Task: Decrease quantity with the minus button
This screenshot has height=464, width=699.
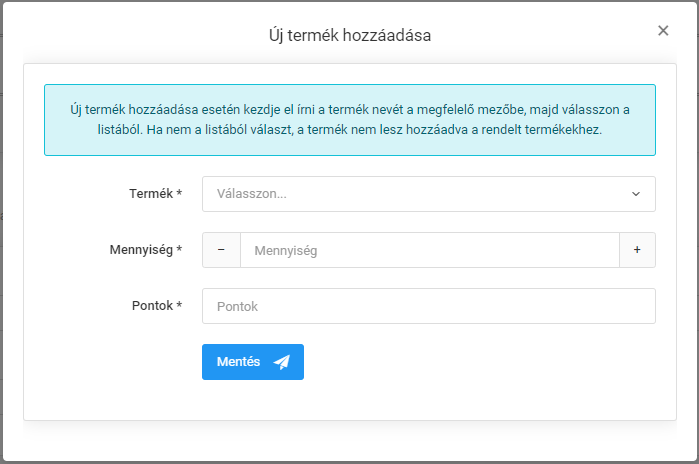Action: [221, 251]
